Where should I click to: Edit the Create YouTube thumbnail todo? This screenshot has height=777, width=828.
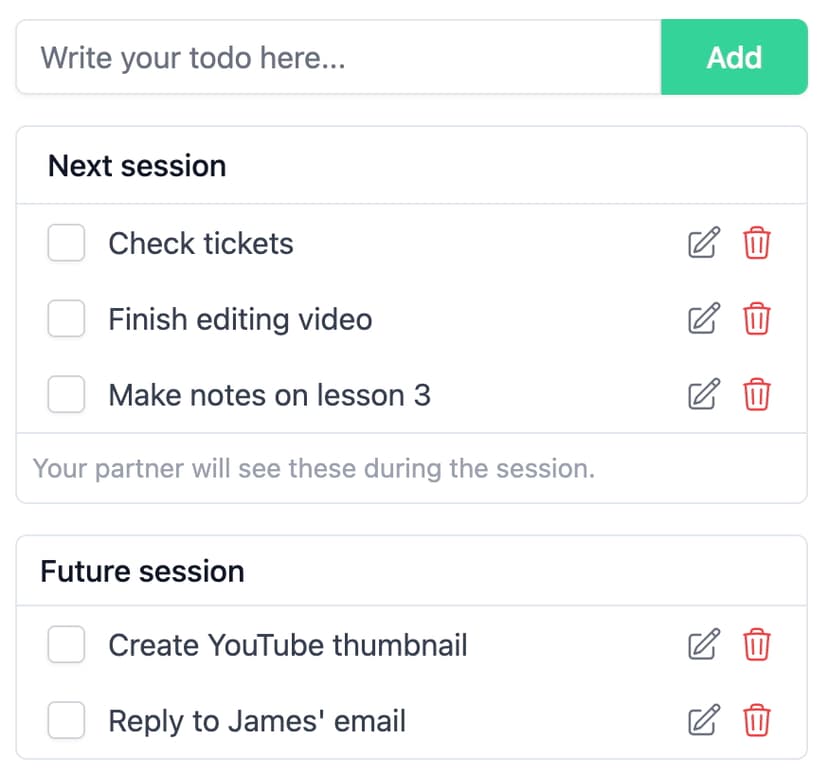click(x=704, y=645)
